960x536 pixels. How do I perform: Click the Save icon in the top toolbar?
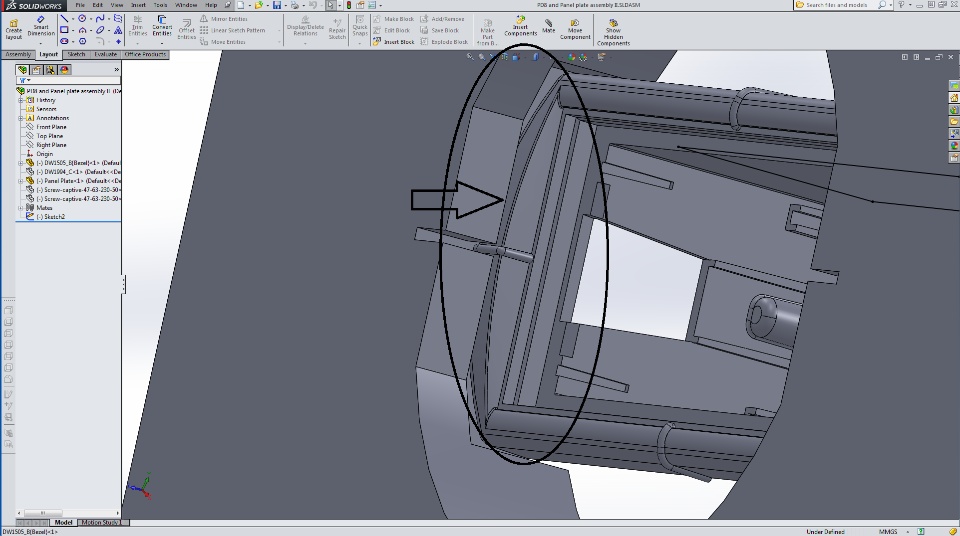pyautogui.click(x=277, y=5)
